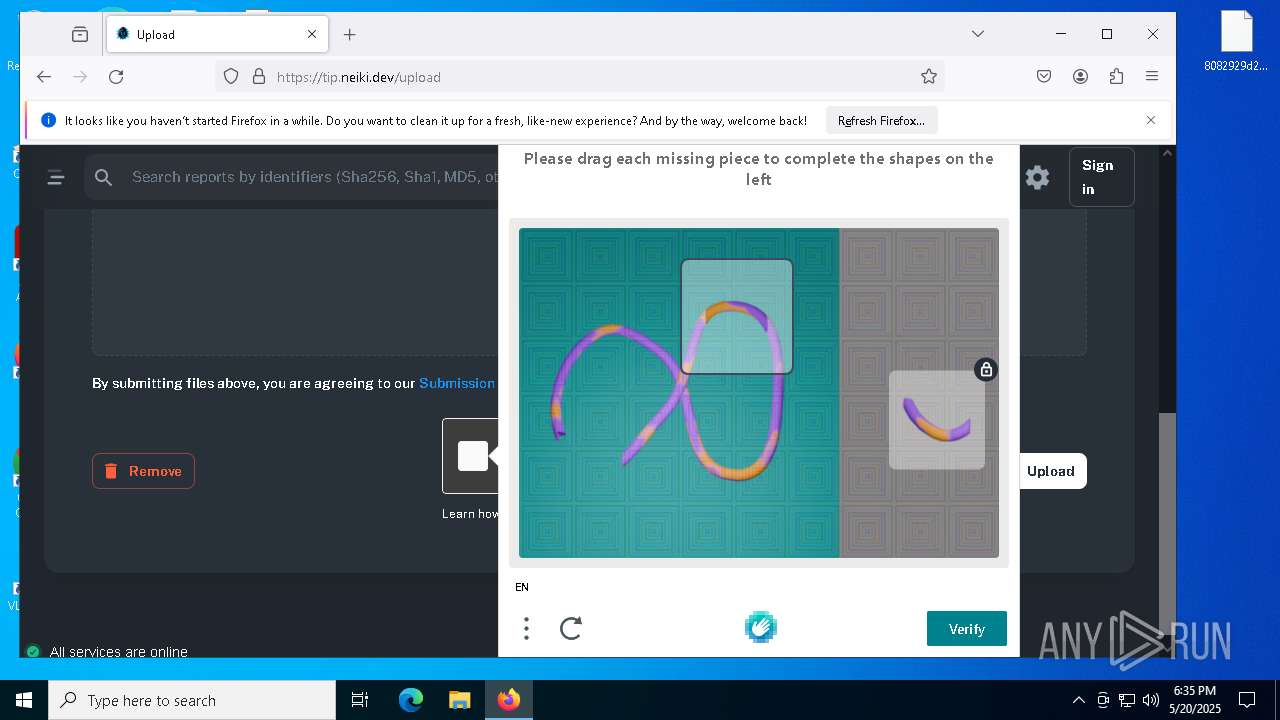Launch Microsoft Edge from taskbar

click(x=411, y=700)
